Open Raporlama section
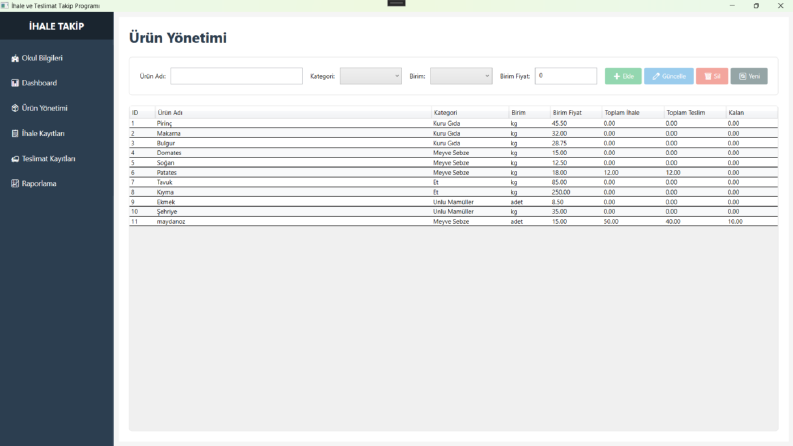Viewport: 793px width, 446px height. pos(57,184)
